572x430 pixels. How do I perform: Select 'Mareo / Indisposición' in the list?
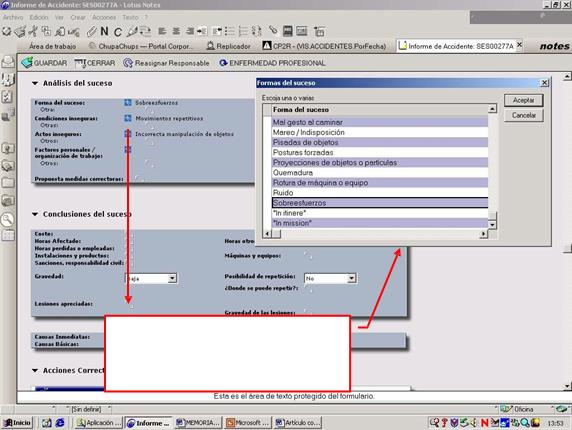pyautogui.click(x=380, y=132)
